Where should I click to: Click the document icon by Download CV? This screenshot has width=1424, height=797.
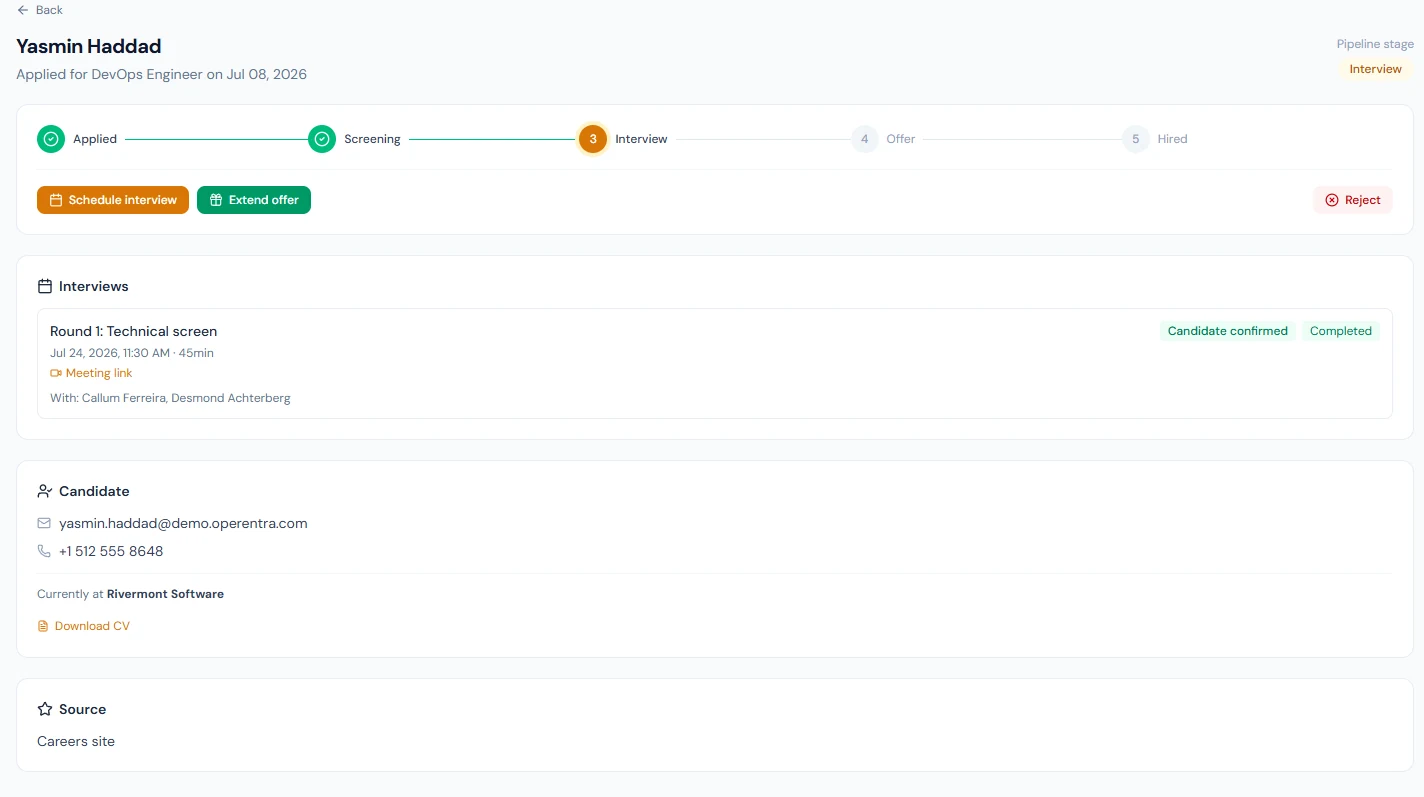click(x=43, y=626)
